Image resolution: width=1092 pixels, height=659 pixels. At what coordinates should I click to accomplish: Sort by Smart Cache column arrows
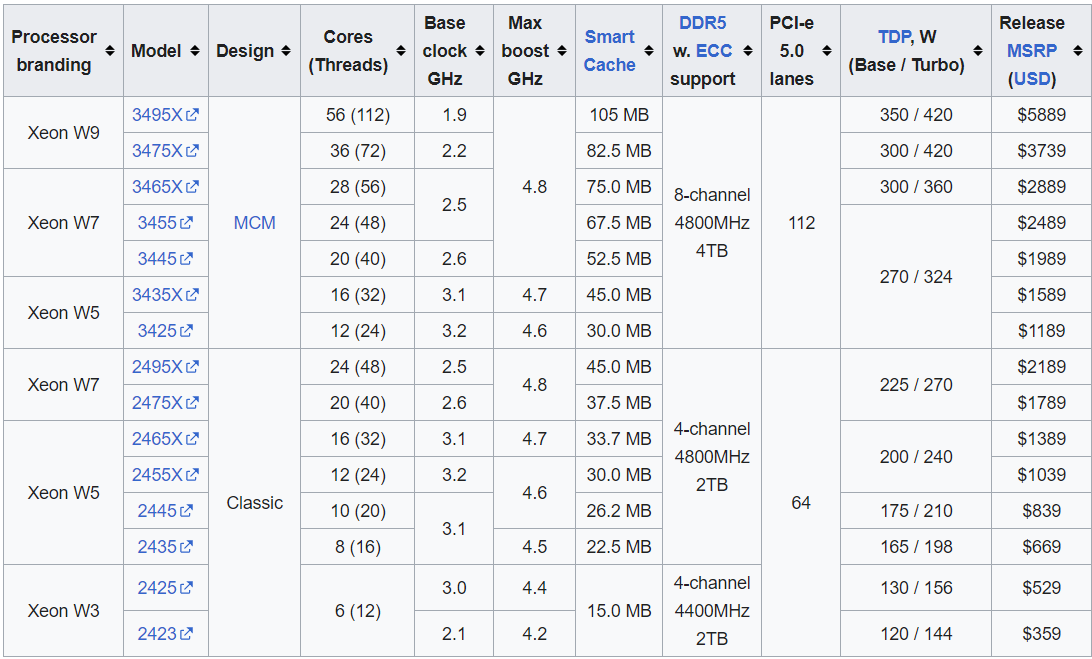tap(649, 51)
